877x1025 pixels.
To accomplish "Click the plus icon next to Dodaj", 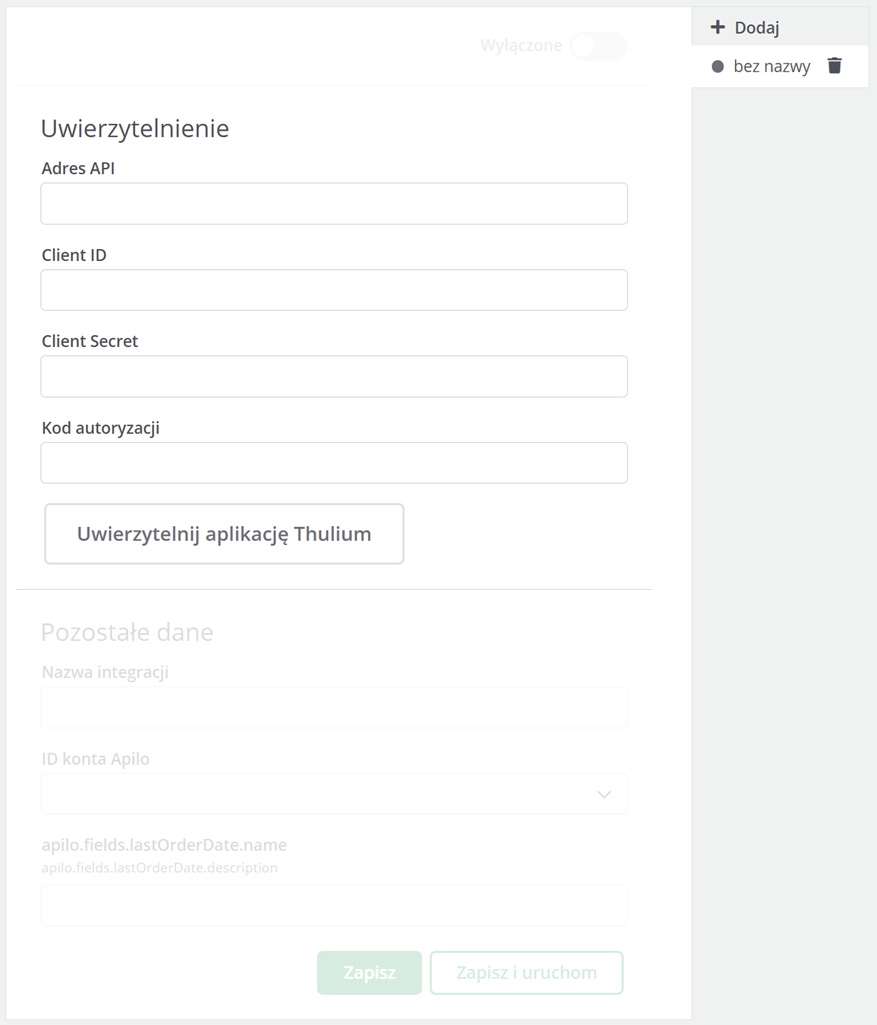I will coord(717,27).
